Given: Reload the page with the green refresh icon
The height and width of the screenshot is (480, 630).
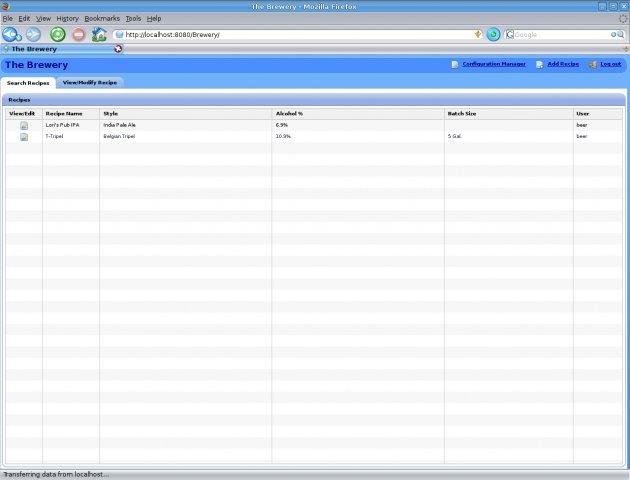Looking at the screenshot, I should tap(58, 35).
